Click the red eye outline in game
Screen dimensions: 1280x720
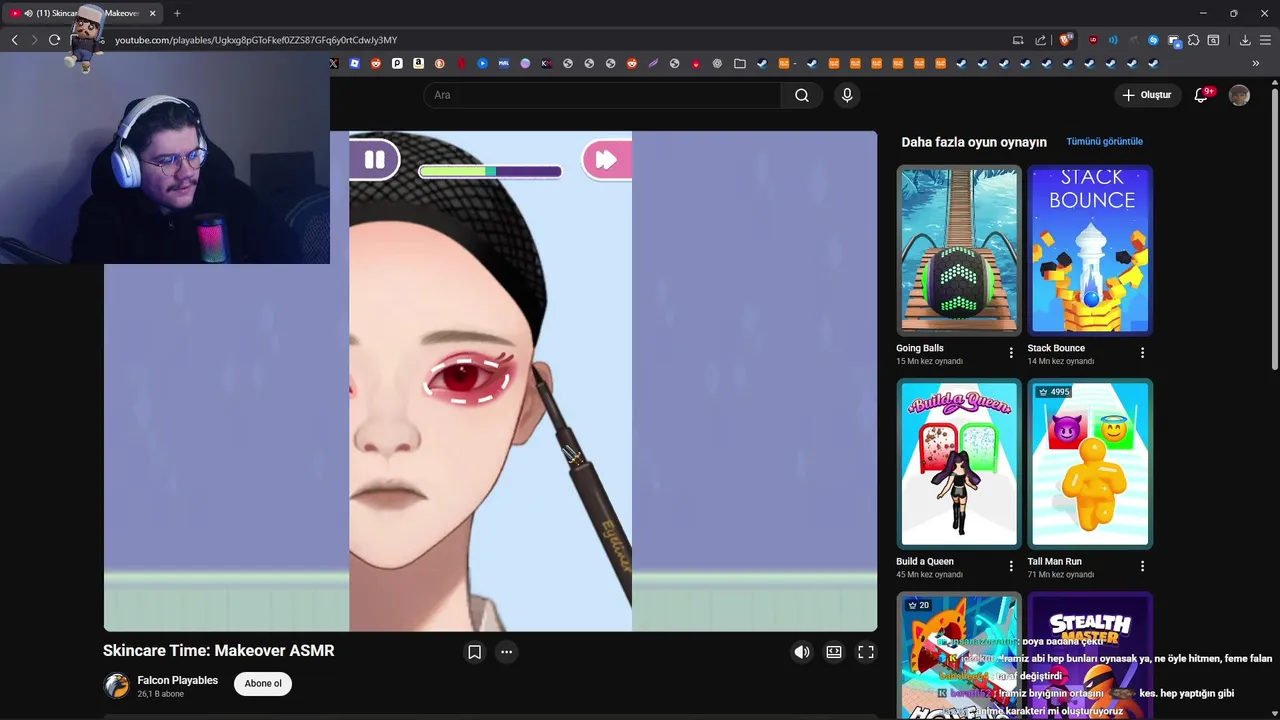click(x=468, y=380)
